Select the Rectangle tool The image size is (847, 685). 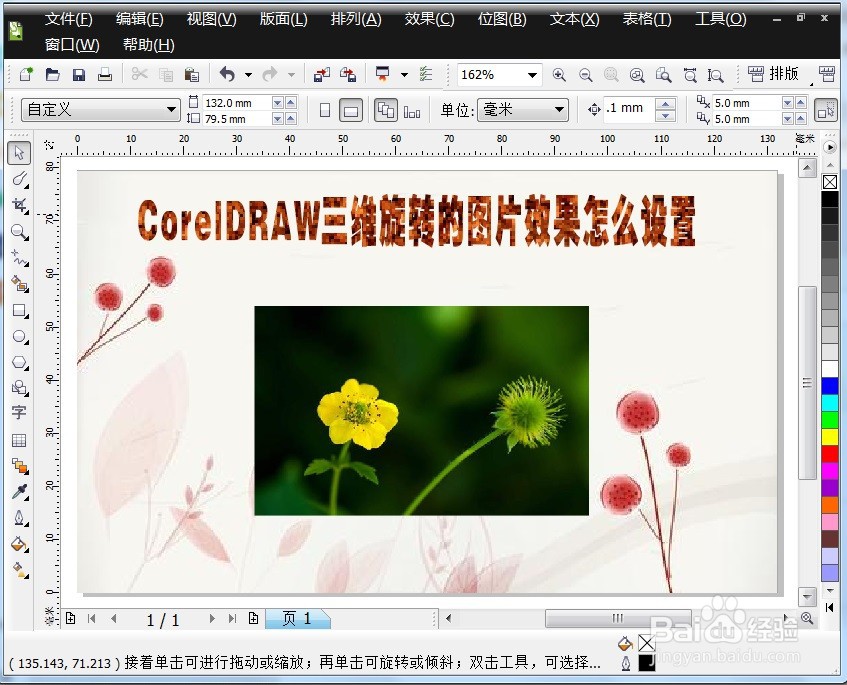coord(18,311)
